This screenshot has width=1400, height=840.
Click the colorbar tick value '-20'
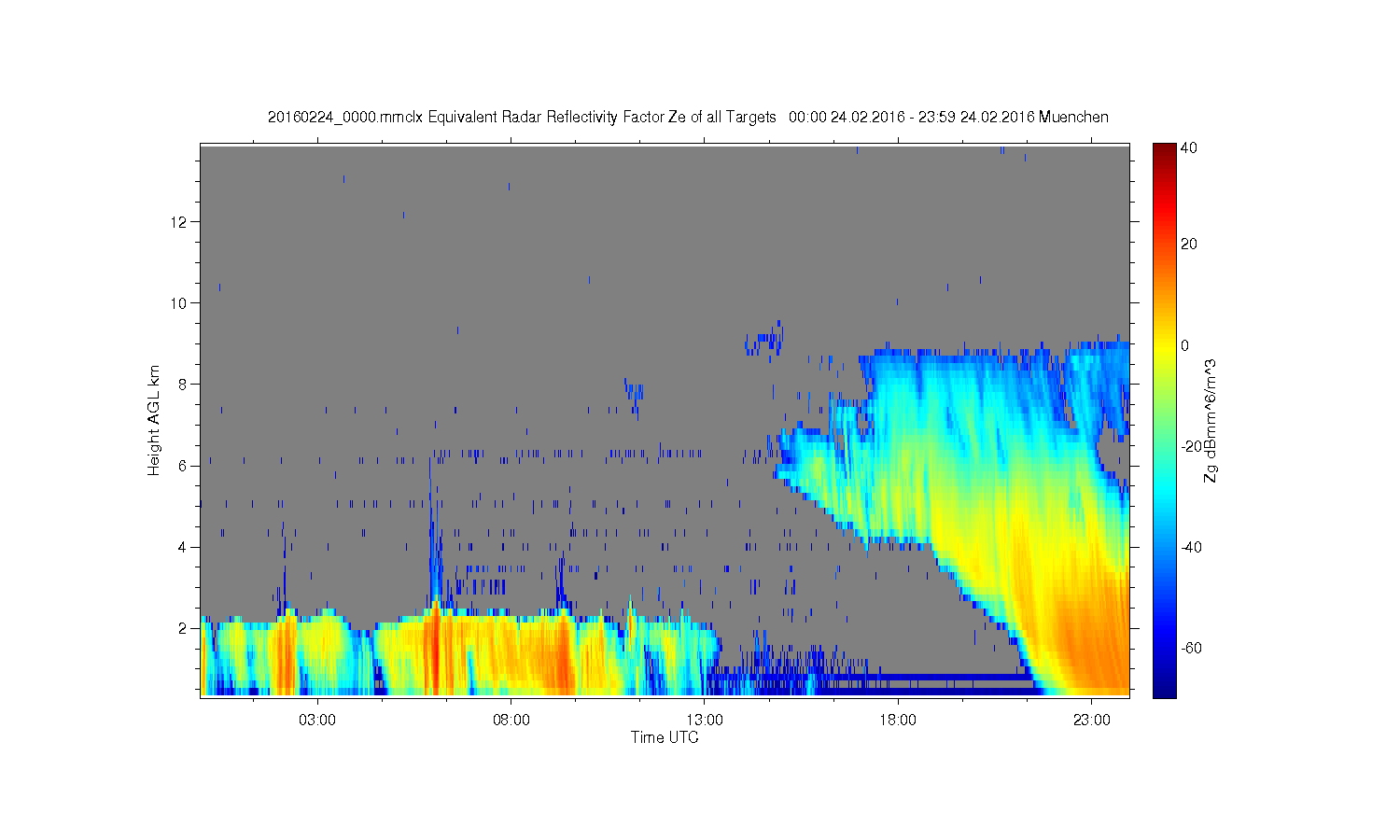(1191, 446)
